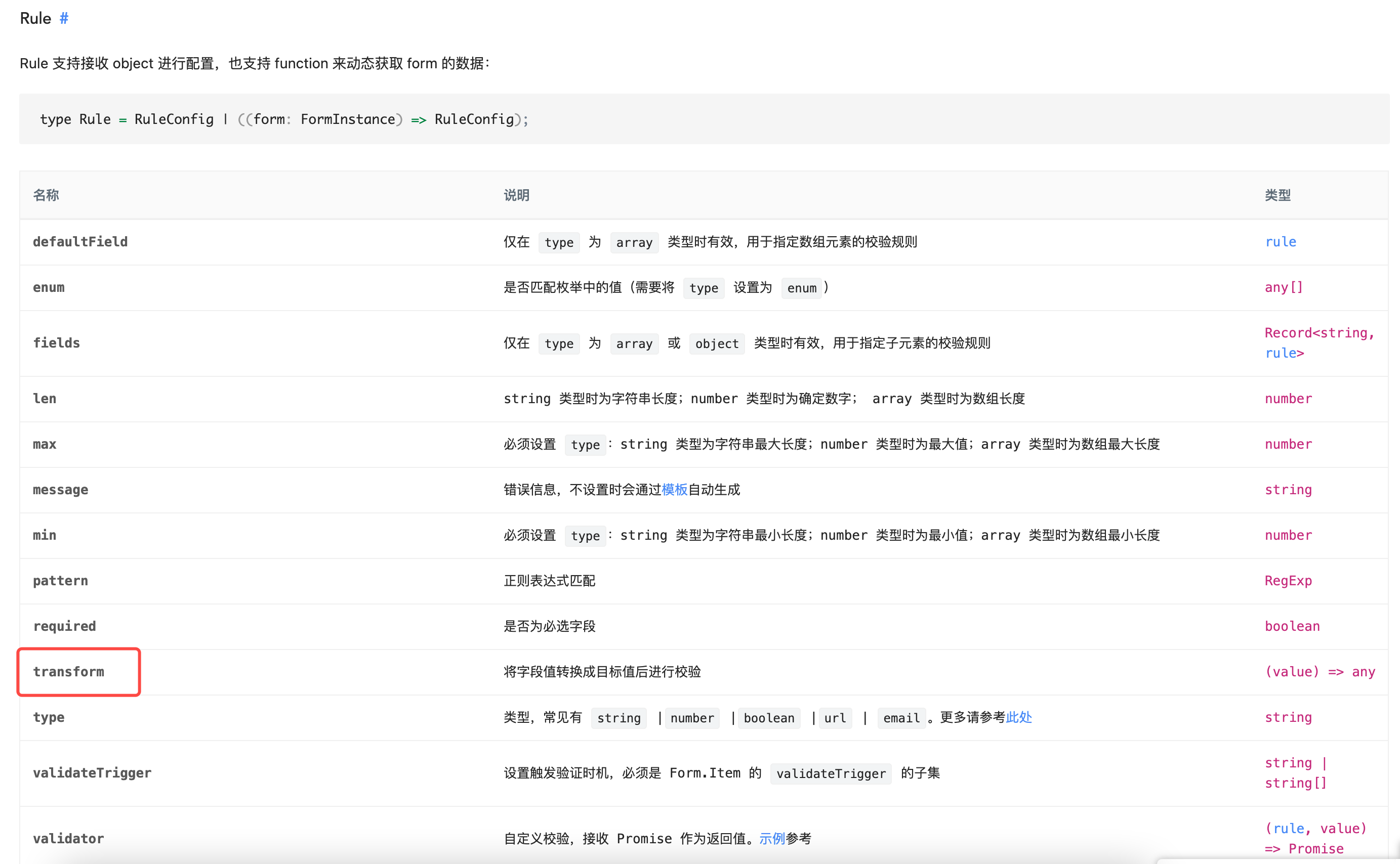Image resolution: width=1400 pixels, height=864 pixels.
Task: Select the highlighted transform property name
Action: click(69, 672)
